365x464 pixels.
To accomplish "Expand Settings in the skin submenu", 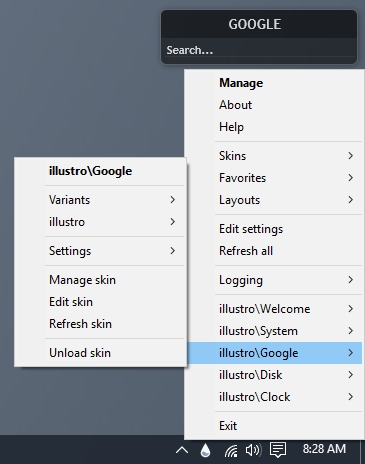I will (100, 251).
